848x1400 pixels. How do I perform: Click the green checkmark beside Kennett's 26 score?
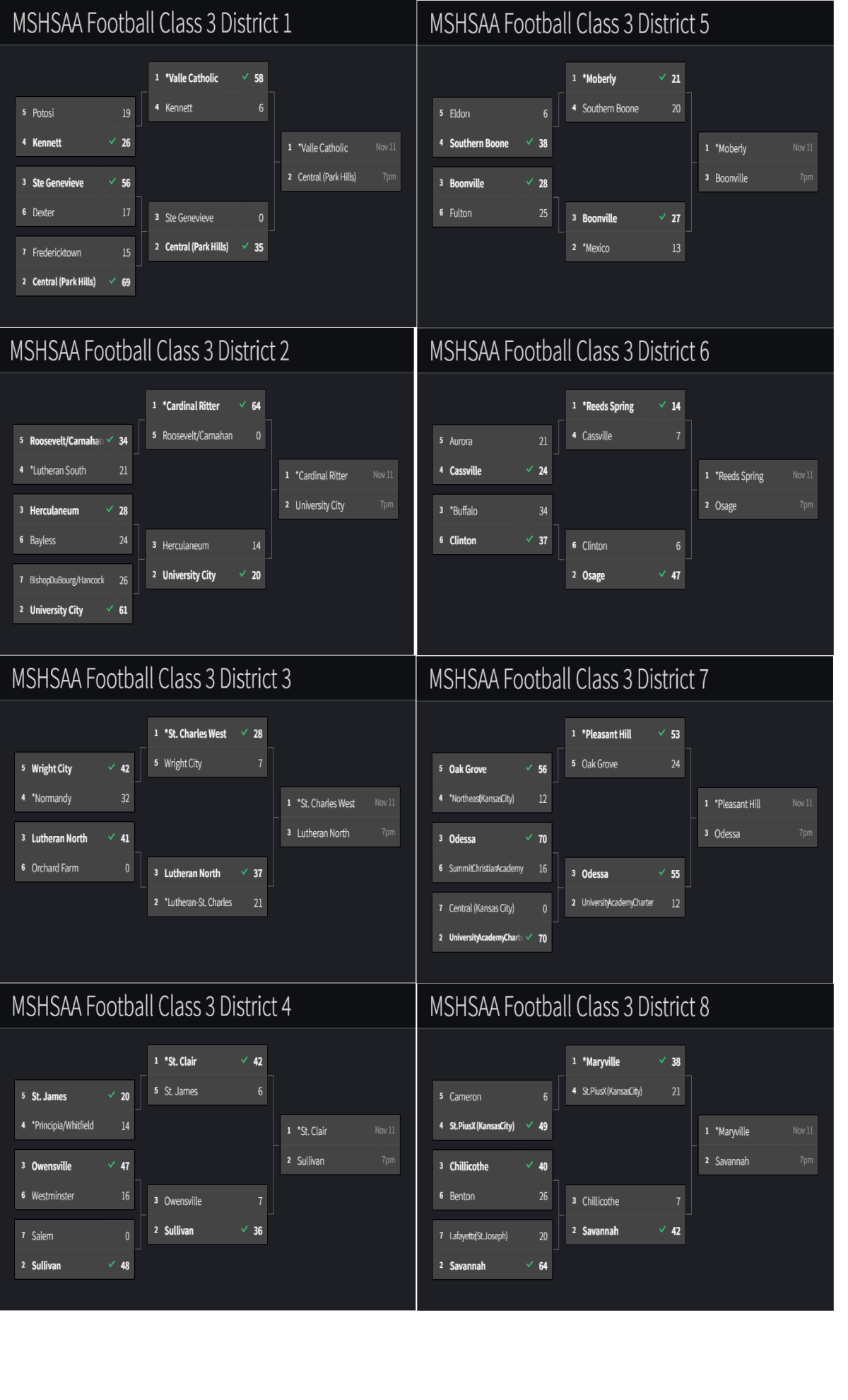pyautogui.click(x=112, y=141)
